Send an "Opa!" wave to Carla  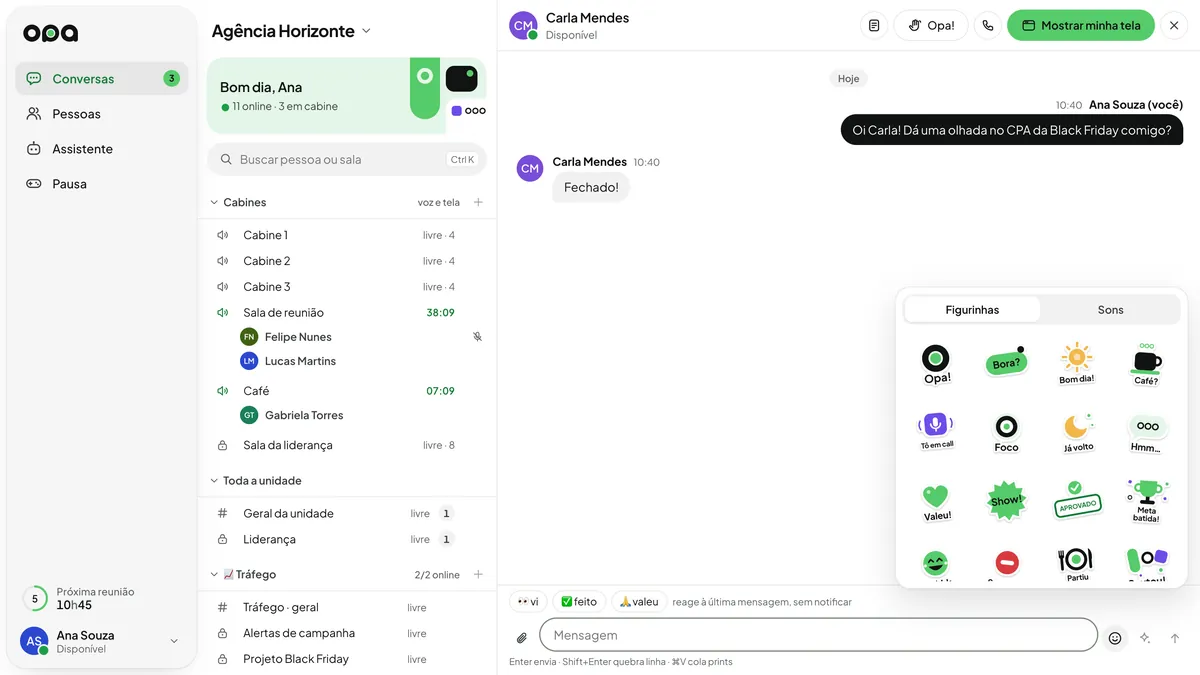click(x=931, y=25)
